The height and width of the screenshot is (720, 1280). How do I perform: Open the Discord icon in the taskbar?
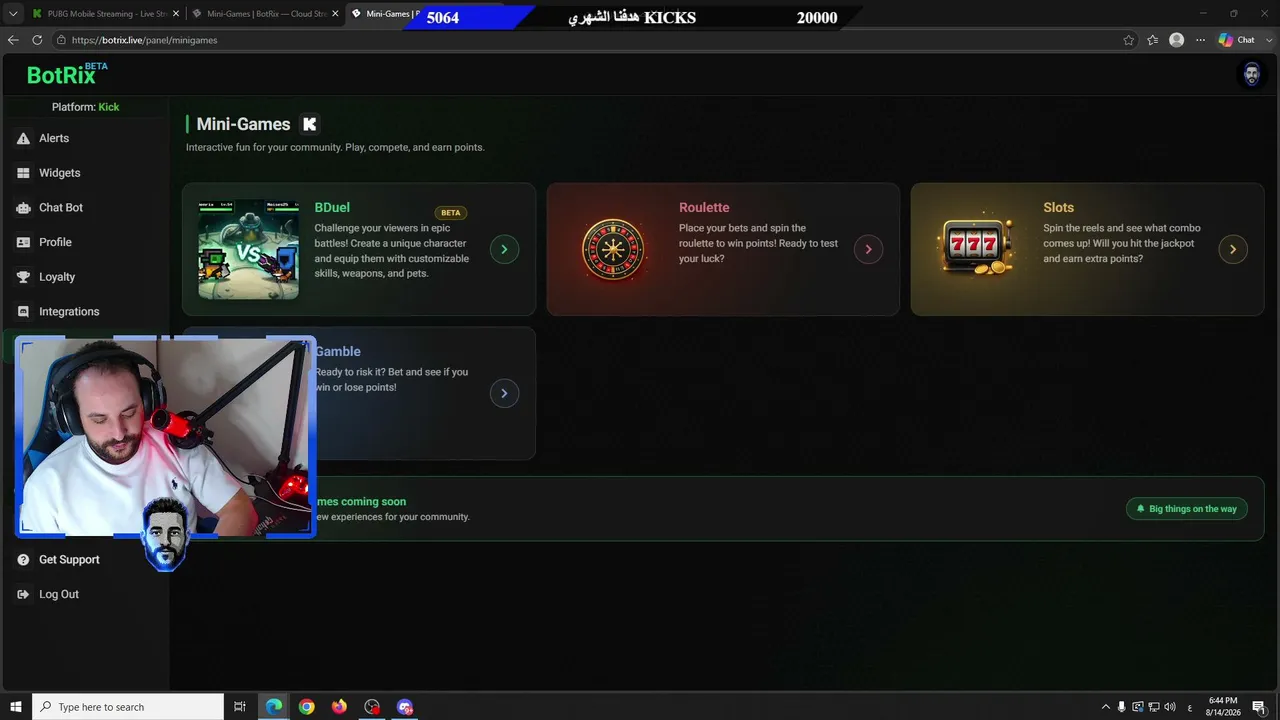coord(405,707)
